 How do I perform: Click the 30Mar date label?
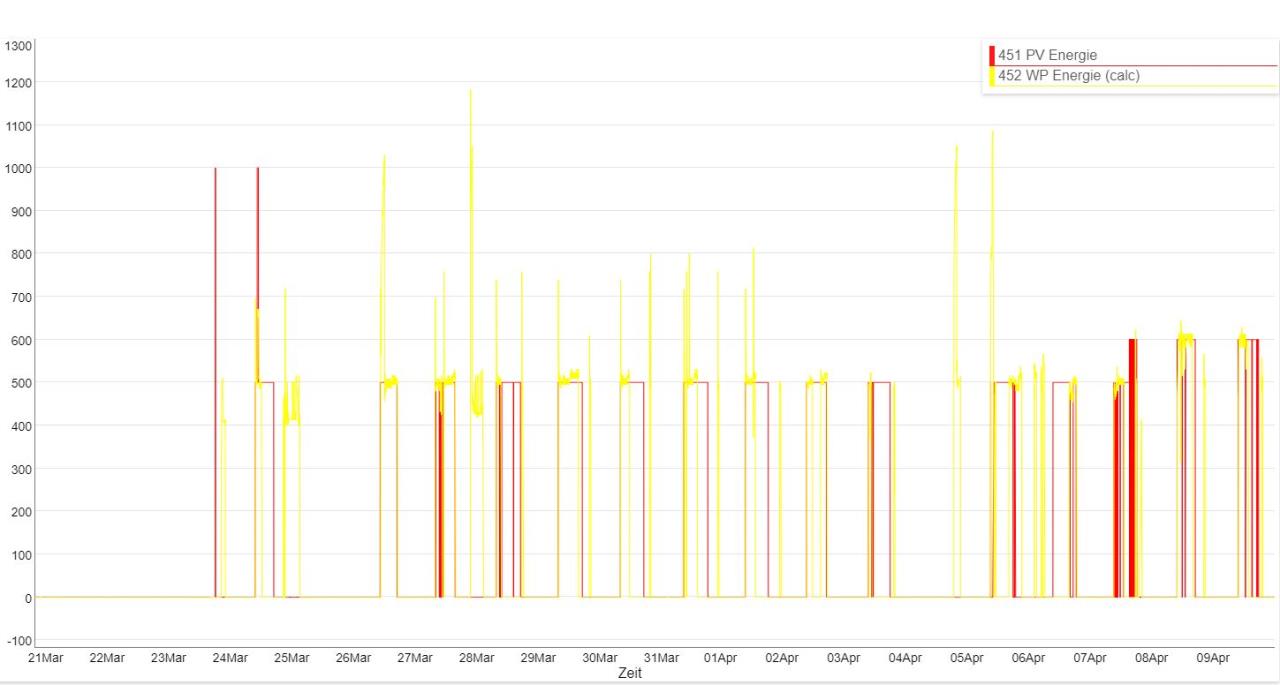599,658
